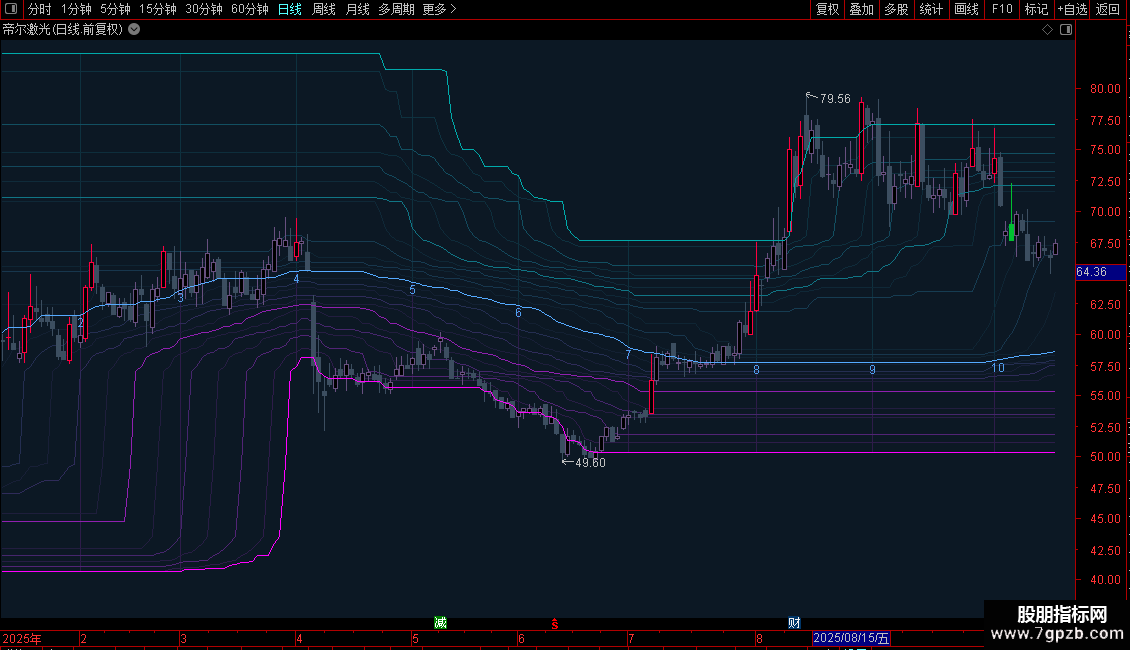Switch to the 60分钟 period tab

click(x=249, y=9)
